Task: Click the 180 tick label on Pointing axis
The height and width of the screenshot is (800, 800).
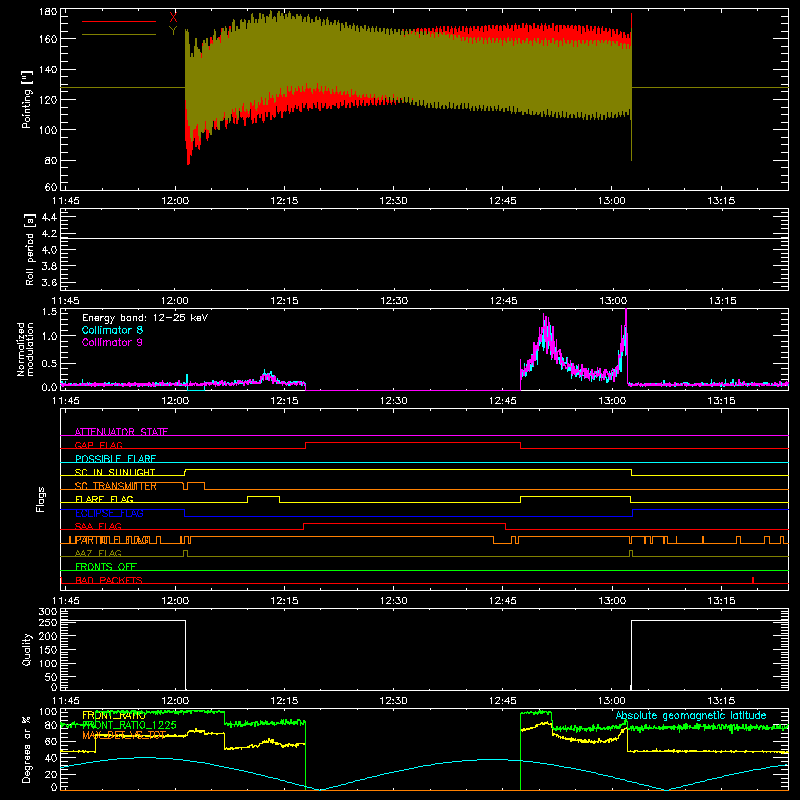Action: coord(48,11)
